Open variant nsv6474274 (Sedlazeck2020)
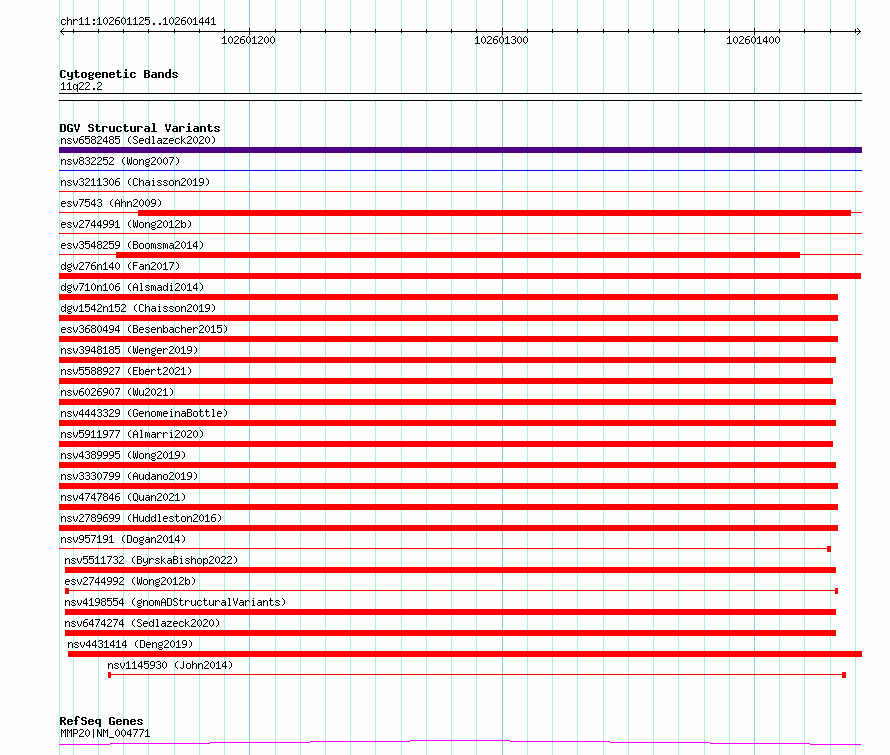This screenshot has height=755, width=890. pos(142,623)
